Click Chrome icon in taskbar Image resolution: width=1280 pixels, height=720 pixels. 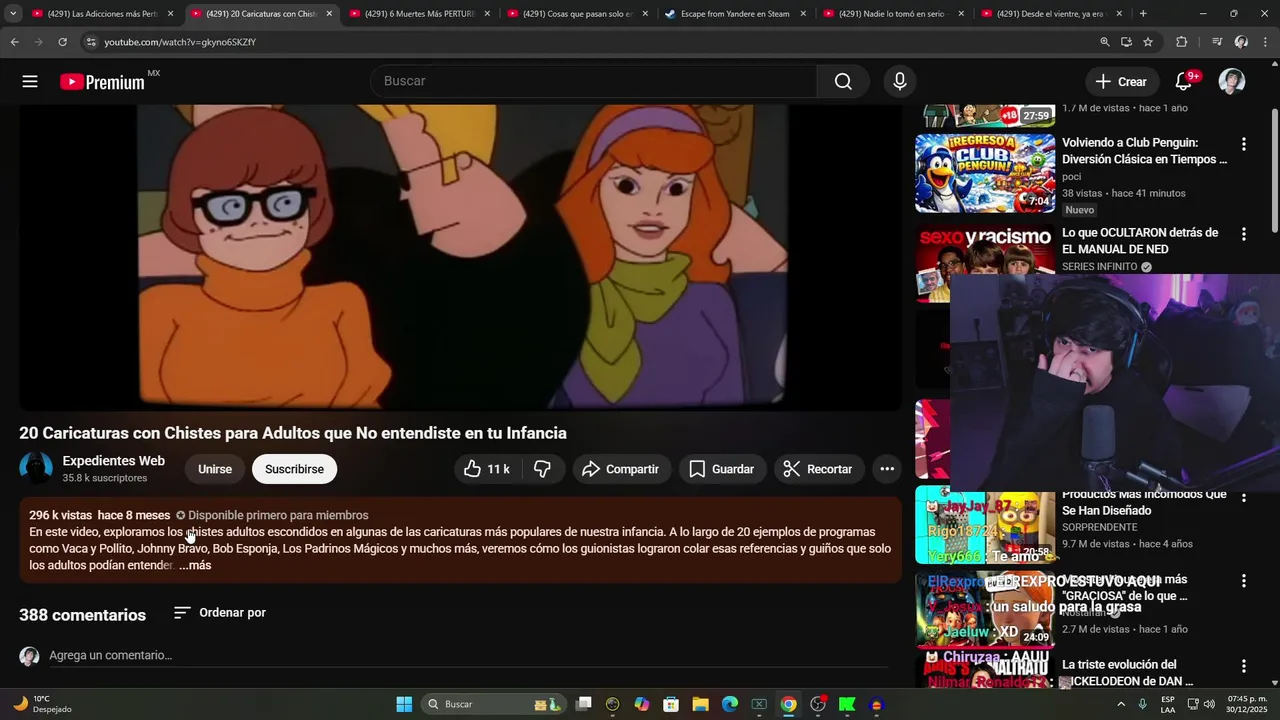(788, 704)
